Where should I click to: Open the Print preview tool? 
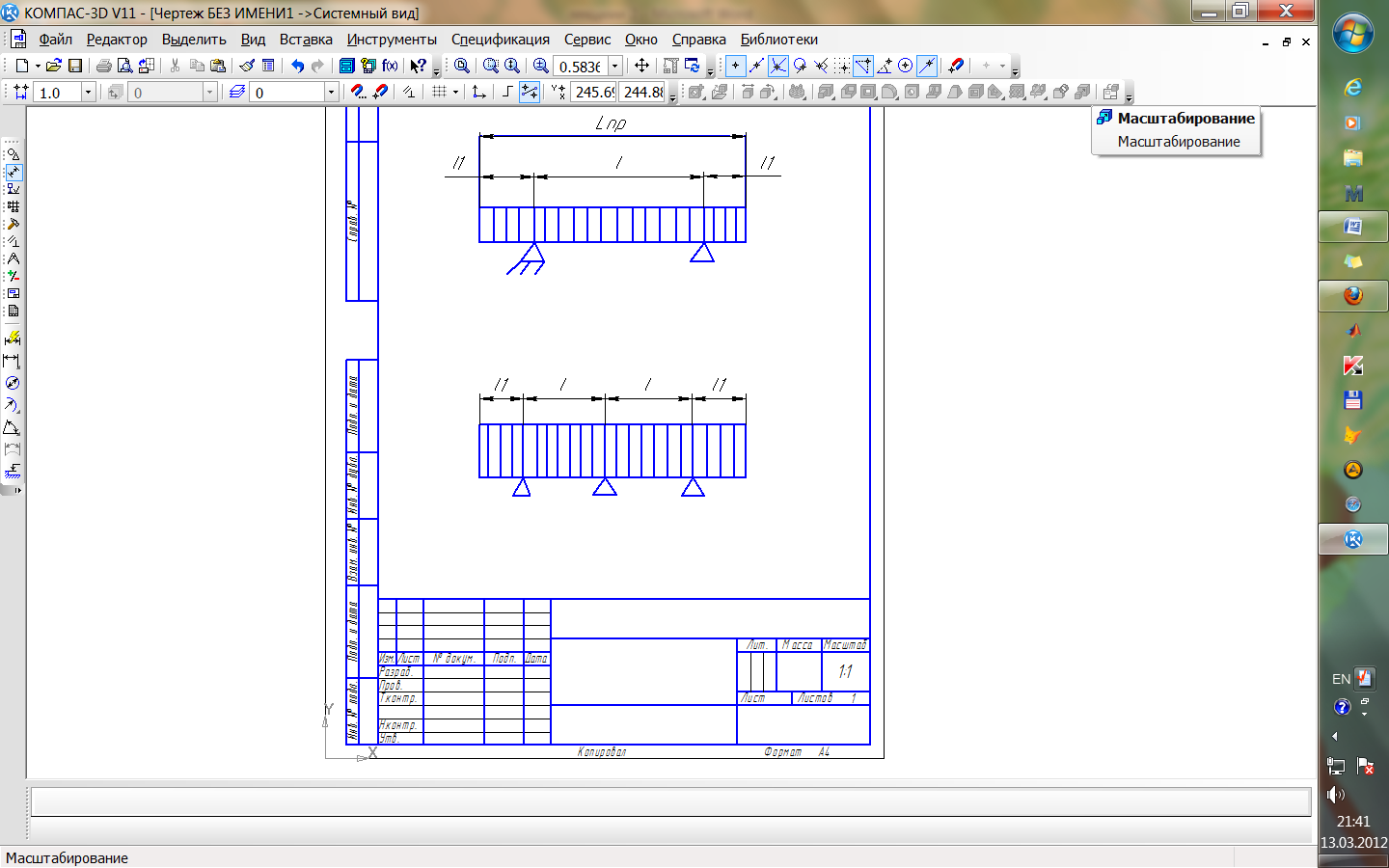point(124,66)
